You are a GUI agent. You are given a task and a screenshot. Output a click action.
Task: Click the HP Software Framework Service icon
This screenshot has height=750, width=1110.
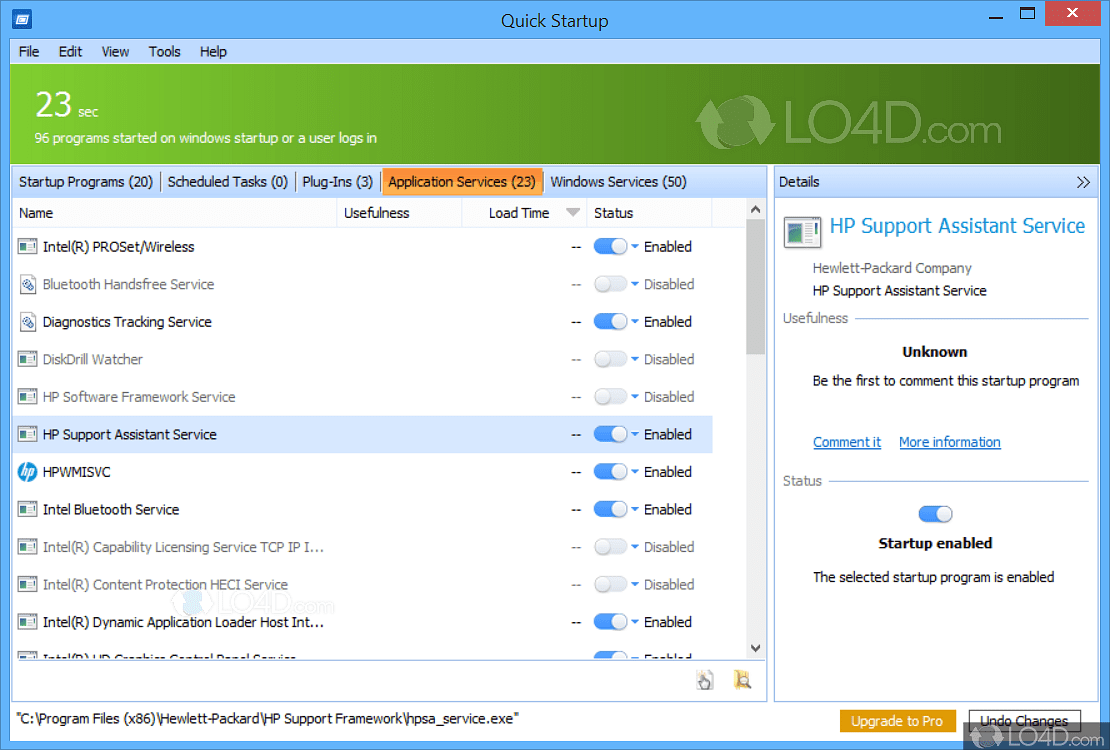point(28,397)
